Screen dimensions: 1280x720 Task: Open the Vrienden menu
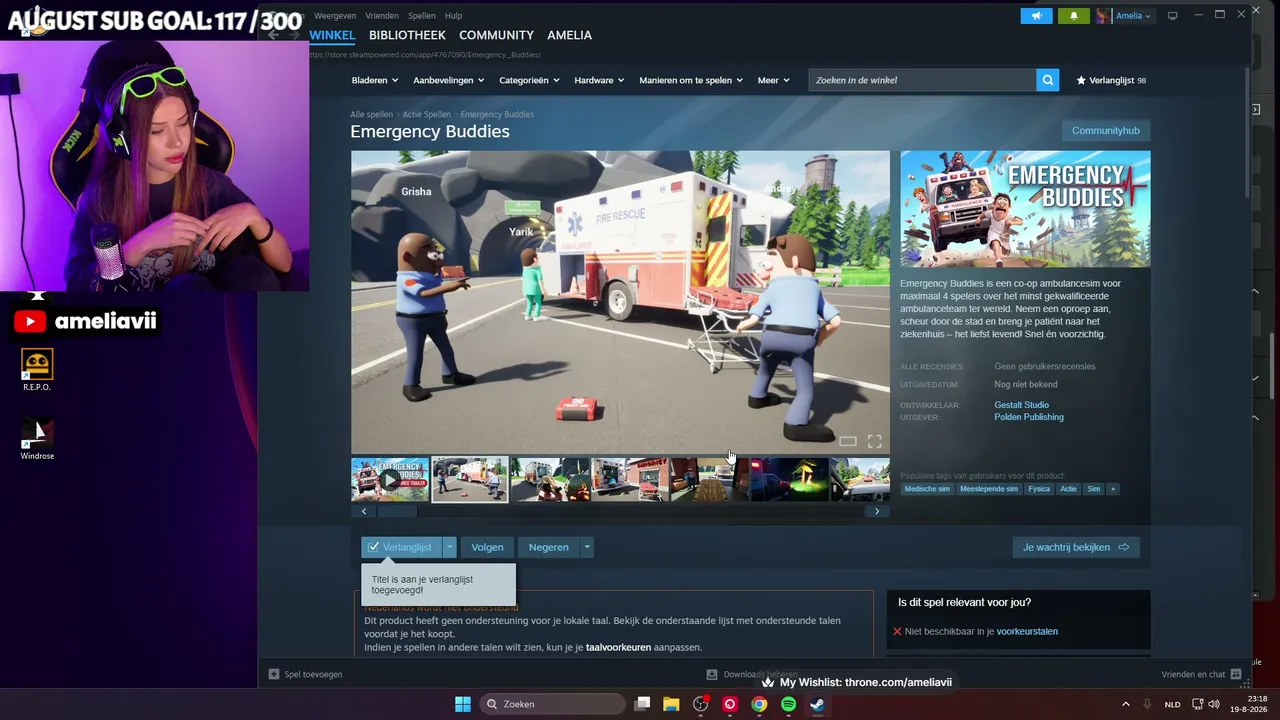click(382, 16)
